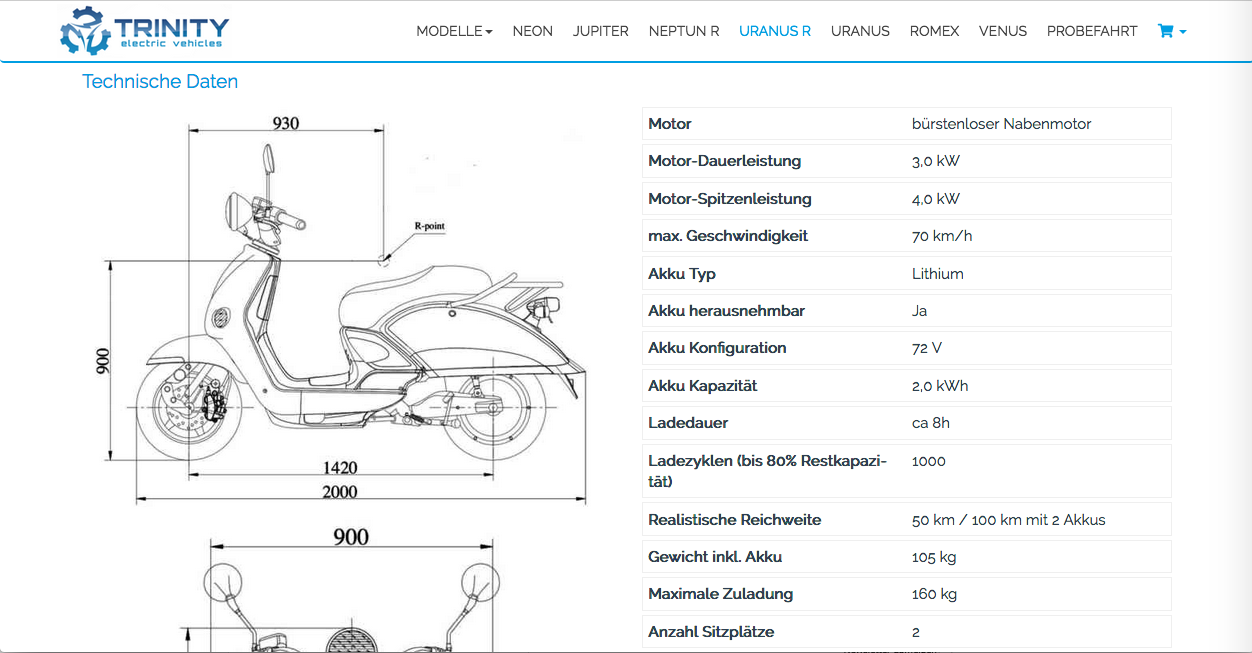The width and height of the screenshot is (1252, 653).
Task: Open the ROMEX model link
Action: pos(934,31)
